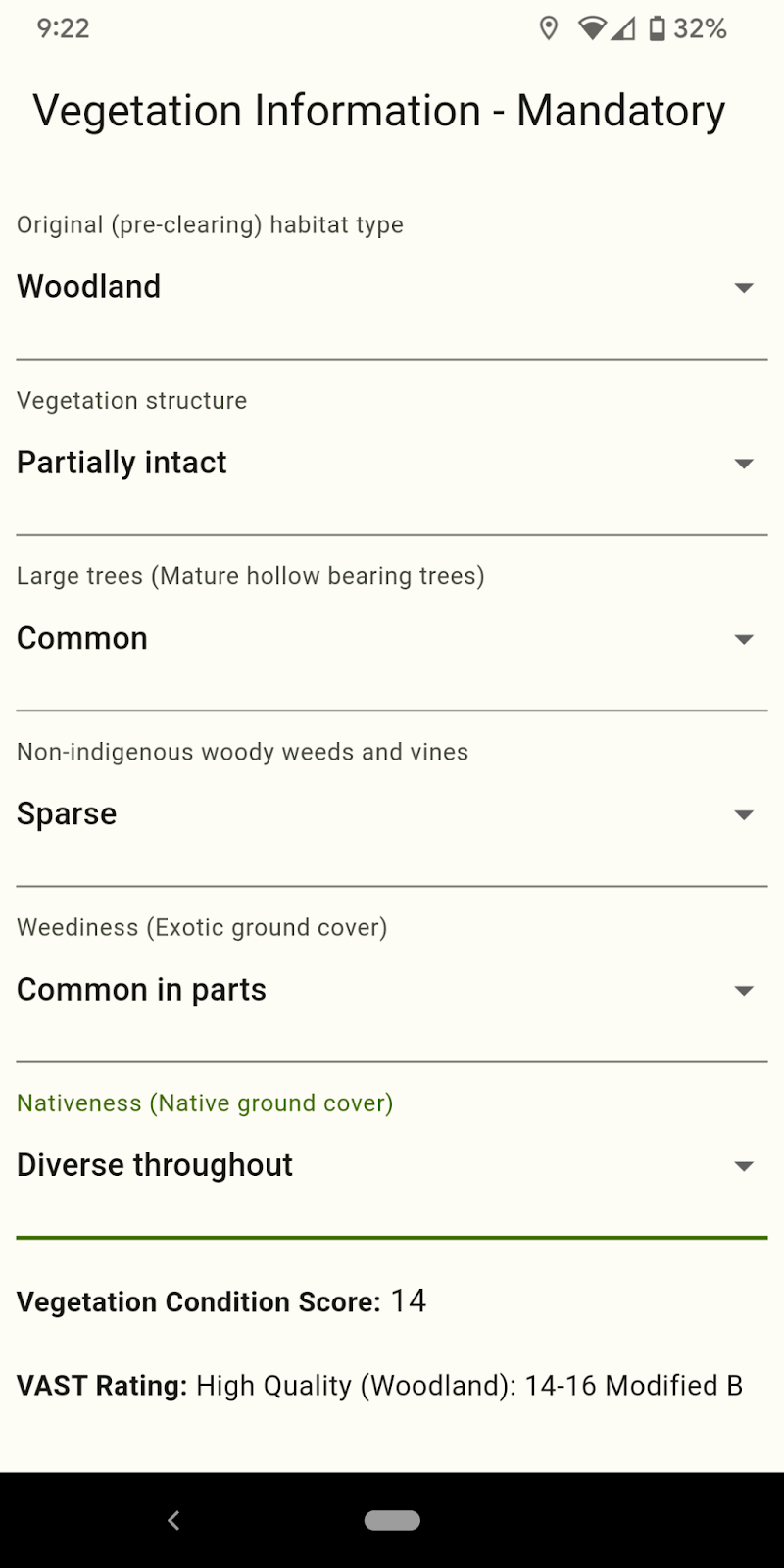Tap the Sparse woody weeds value
Viewport: 784px width, 1568px height.
point(67,814)
